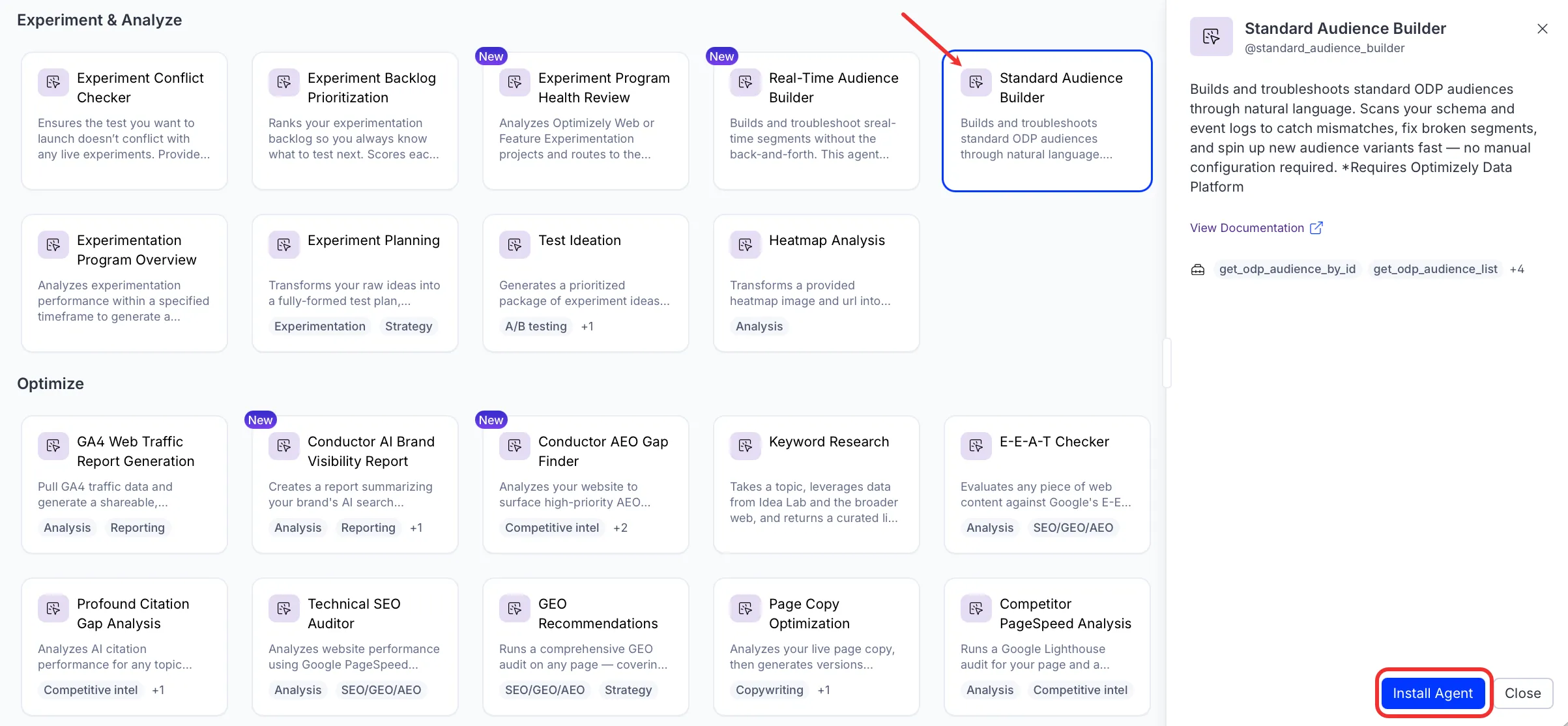Click the Test Ideation card icon
1568x726 pixels.
(515, 244)
